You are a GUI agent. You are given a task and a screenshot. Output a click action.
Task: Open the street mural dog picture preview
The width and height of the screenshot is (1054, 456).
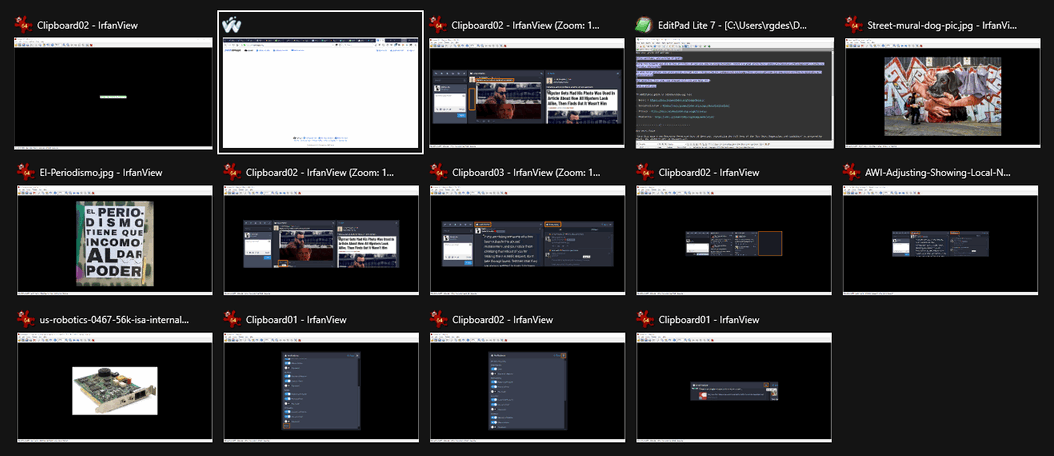coord(941,93)
